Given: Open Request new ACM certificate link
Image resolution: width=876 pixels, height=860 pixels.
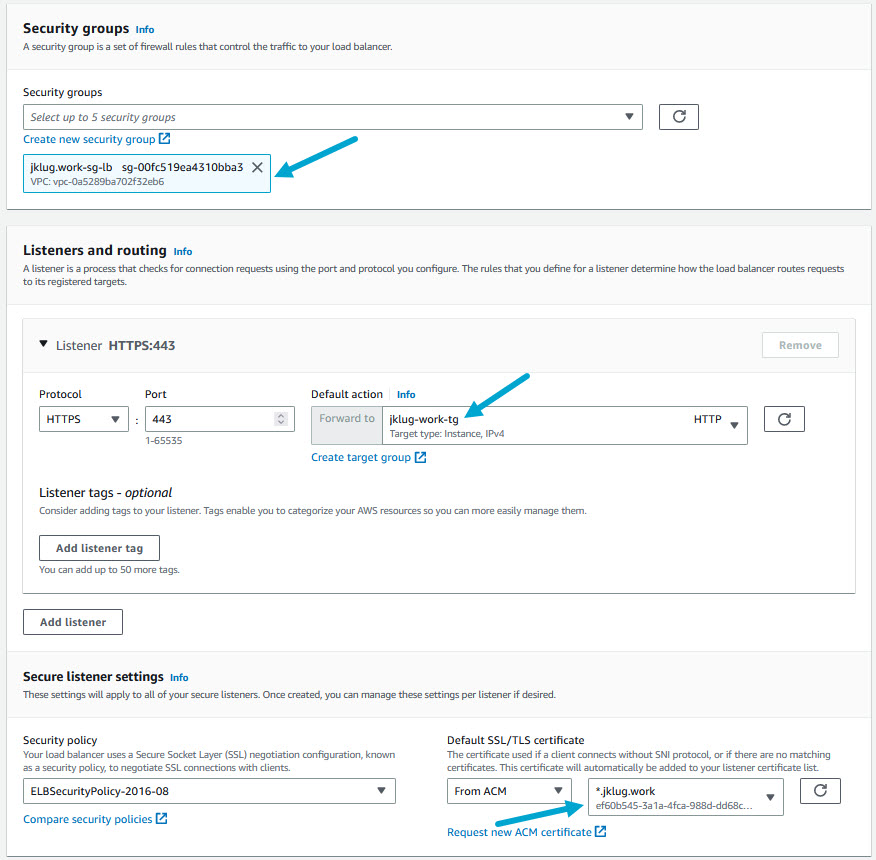Looking at the screenshot, I should (x=526, y=832).
